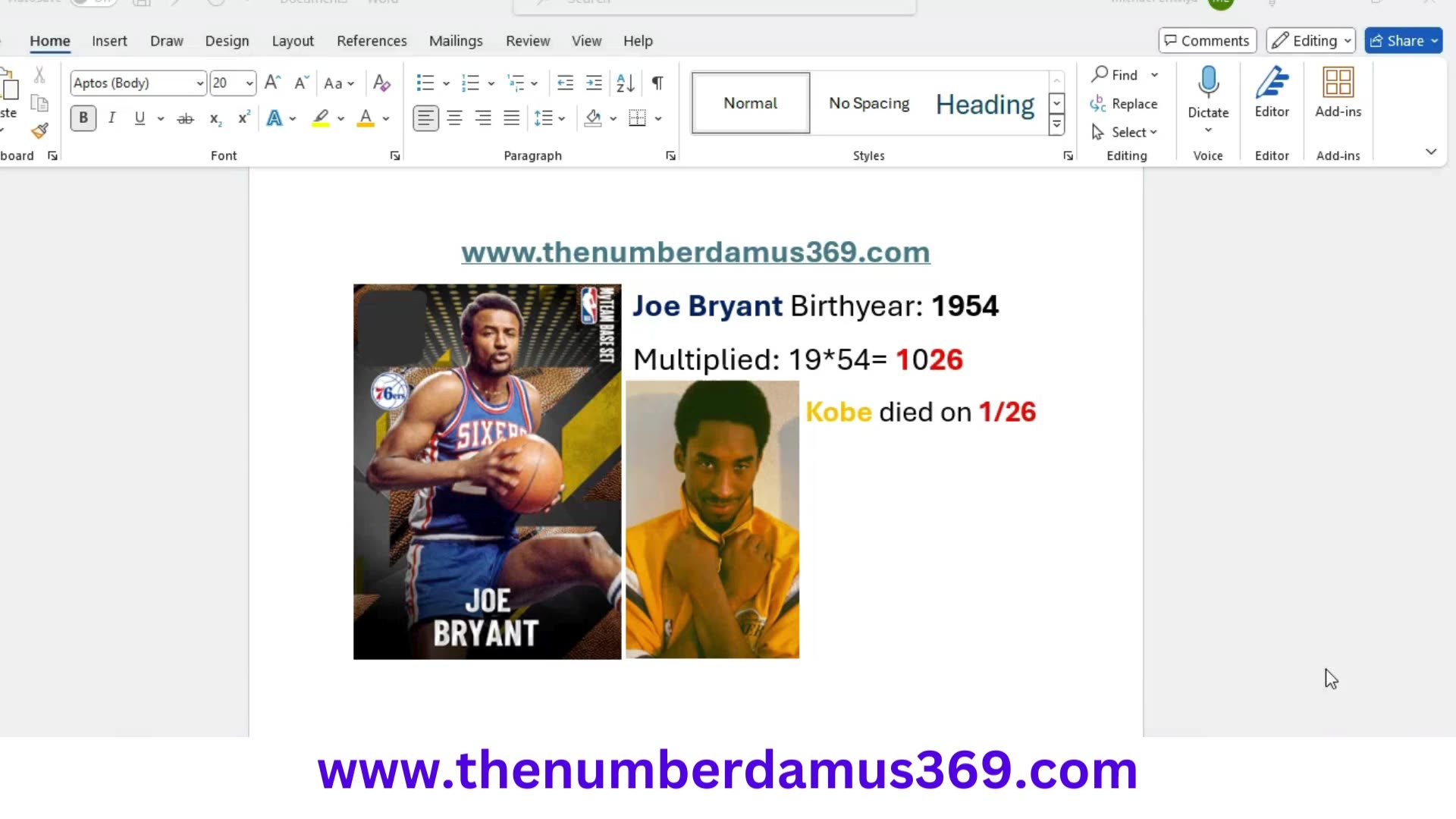This screenshot has width=1456, height=819.
Task: Launch the Editor pane
Action: coord(1271,91)
